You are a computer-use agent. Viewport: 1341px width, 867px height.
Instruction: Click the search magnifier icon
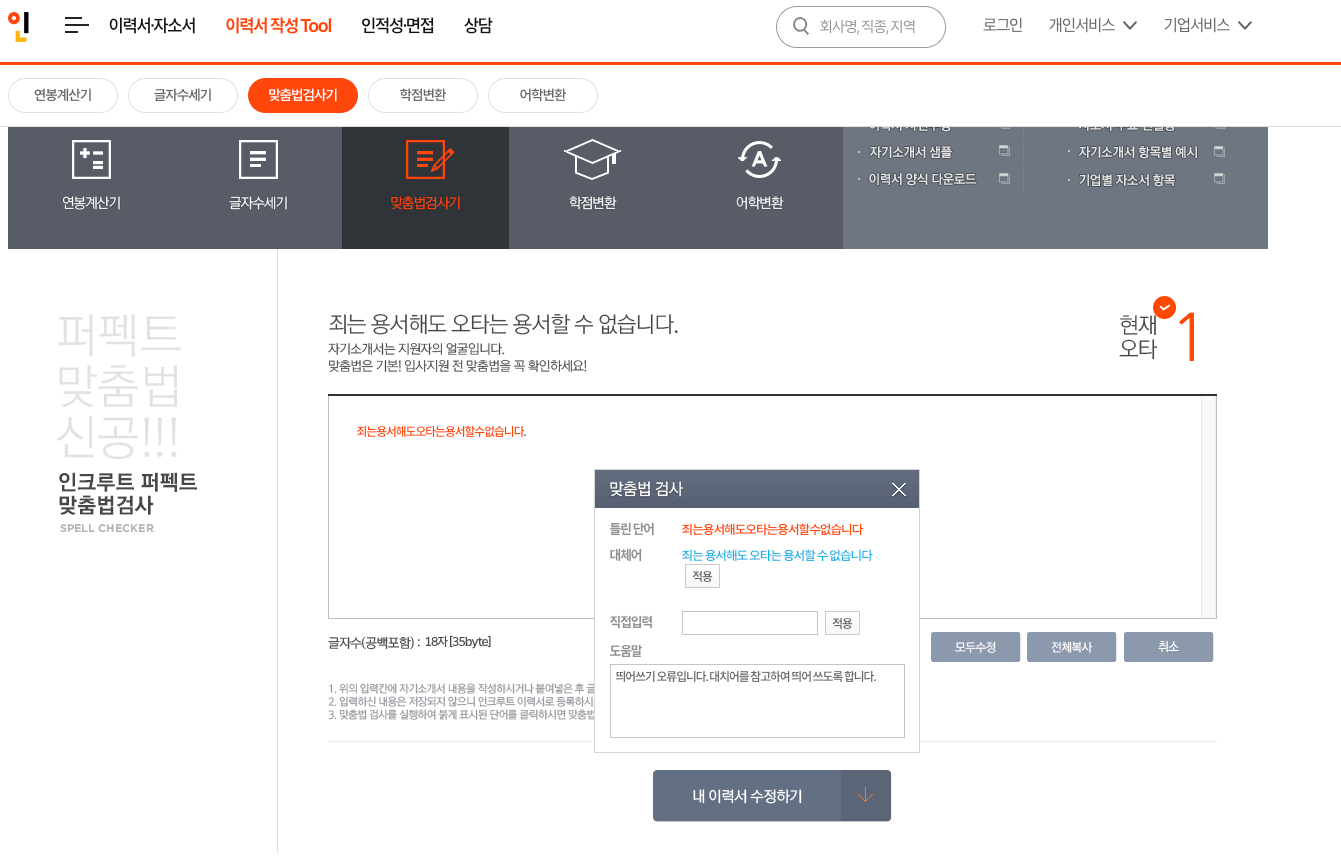tap(798, 27)
